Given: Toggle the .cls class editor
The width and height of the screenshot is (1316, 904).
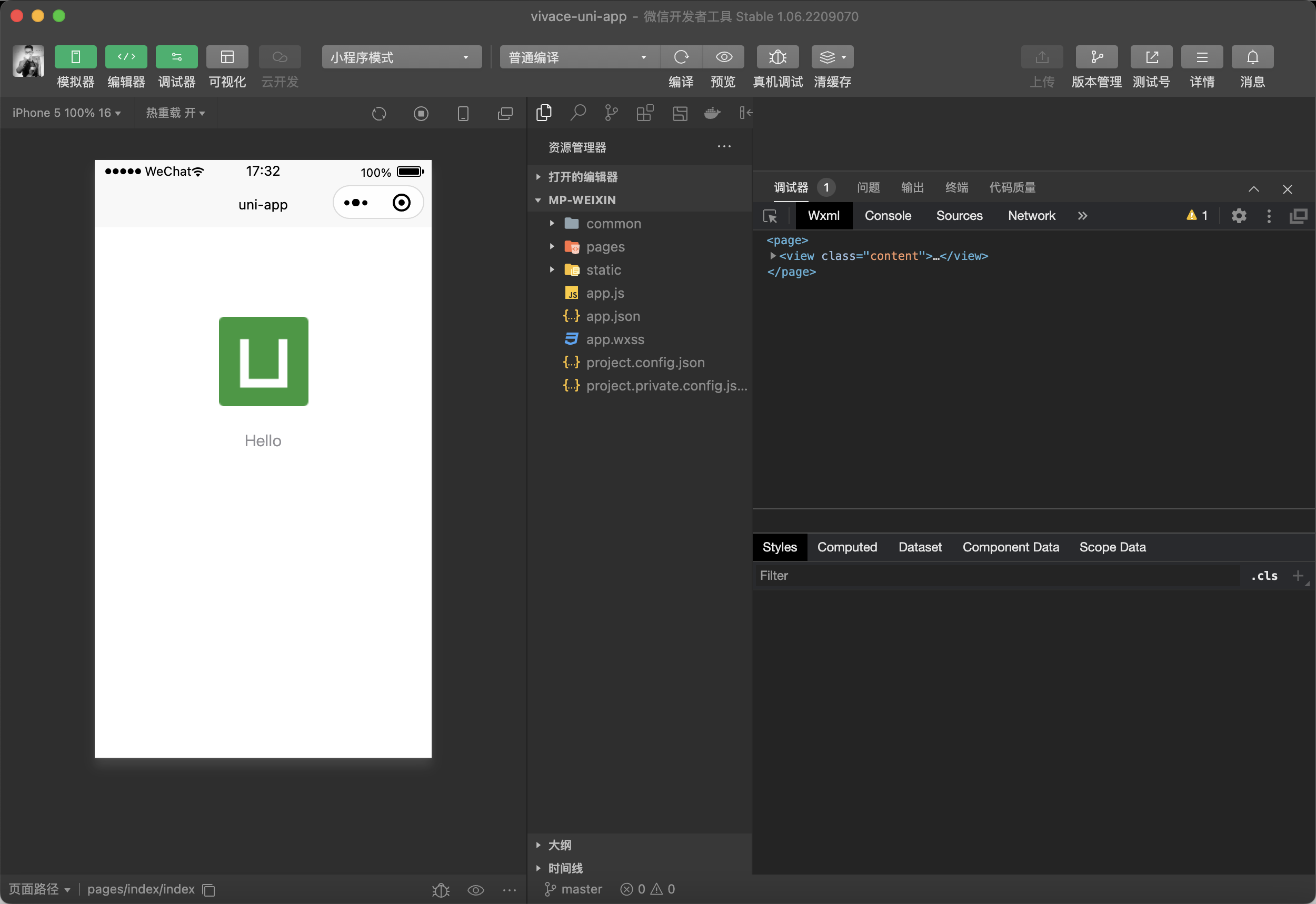Looking at the screenshot, I should [1264, 576].
